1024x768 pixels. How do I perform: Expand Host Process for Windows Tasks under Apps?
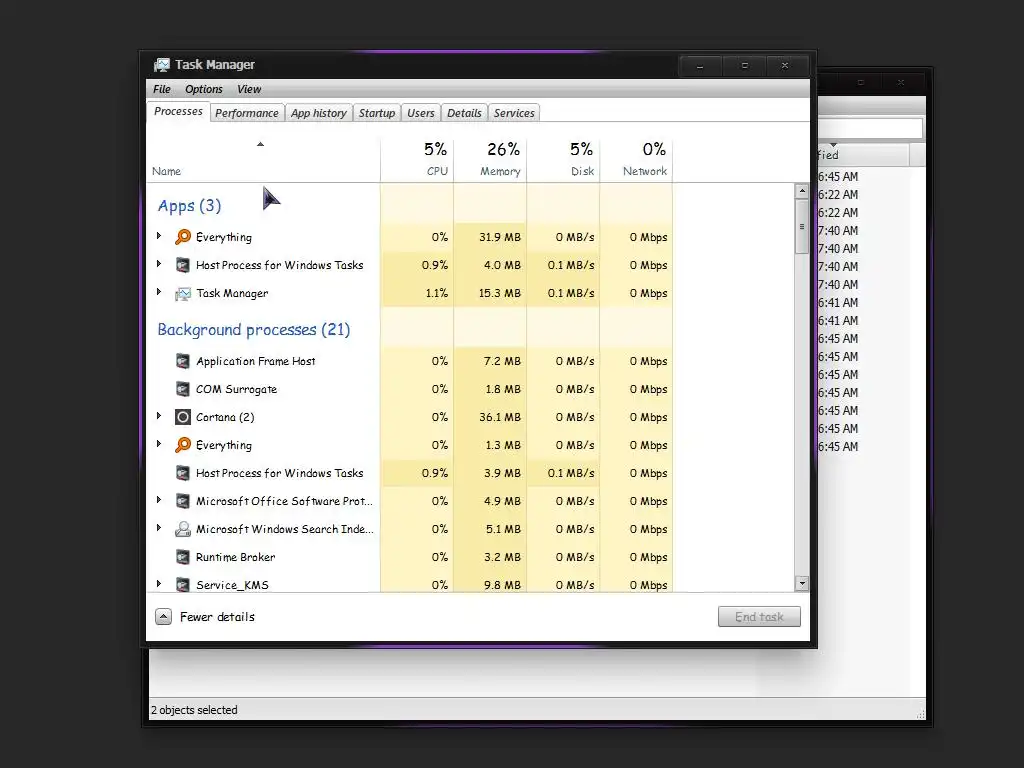coord(159,264)
